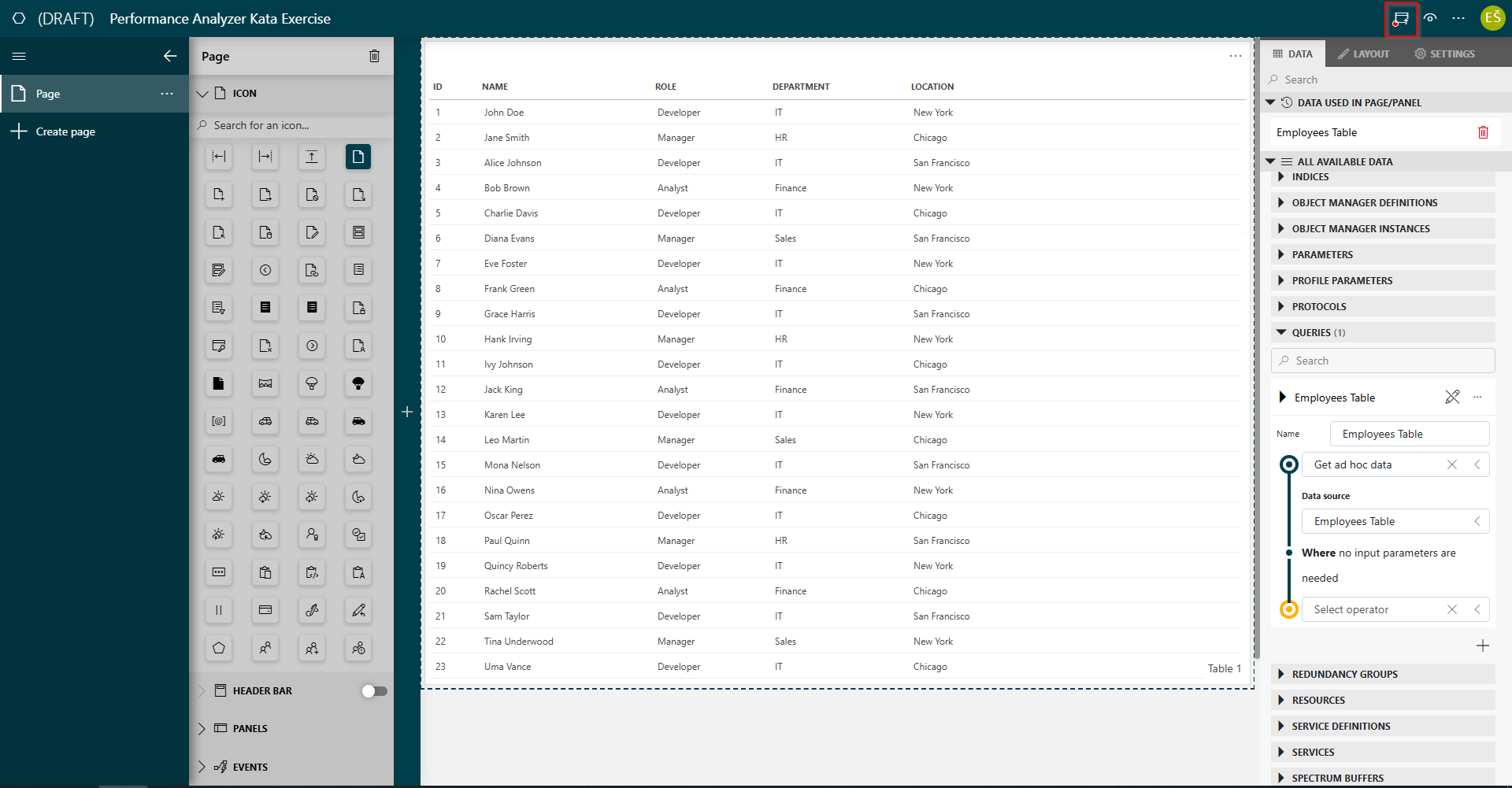Screen dimensions: 1512x788
Task: Pick the pause bars icon
Action: (219, 610)
